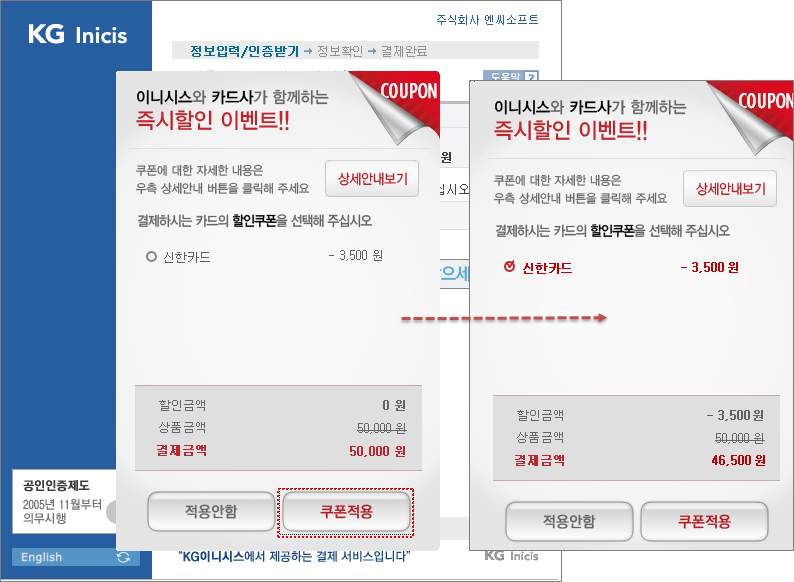Click the dashed red arrow between the dialogs
The height and width of the screenshot is (582, 794).
503,319
